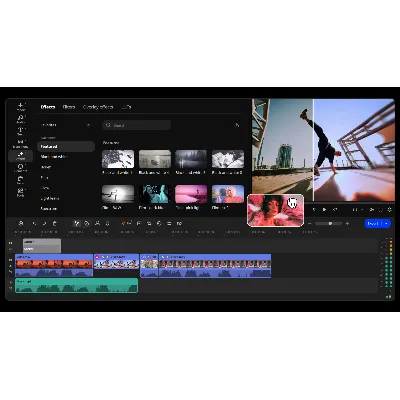Pick the gray misty lake effect thumbnail
Image resolution: width=400 pixels, height=400 pixels.
click(x=155, y=159)
